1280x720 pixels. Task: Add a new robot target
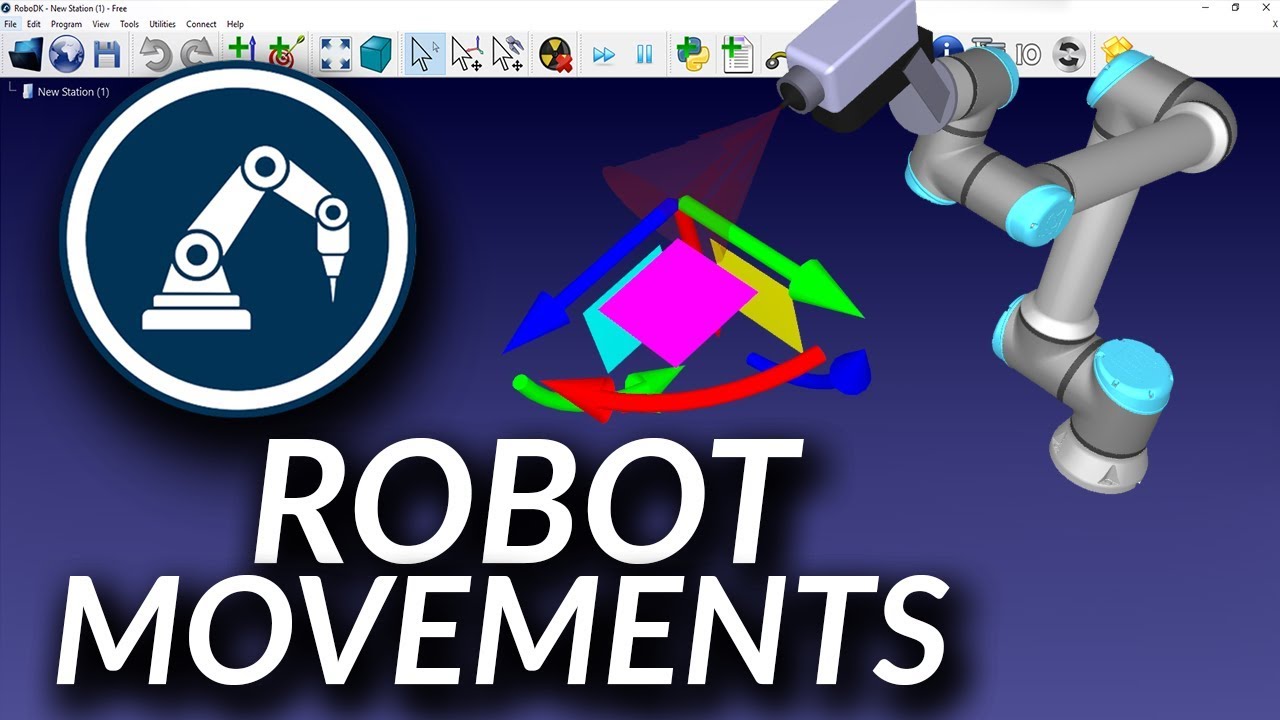284,54
